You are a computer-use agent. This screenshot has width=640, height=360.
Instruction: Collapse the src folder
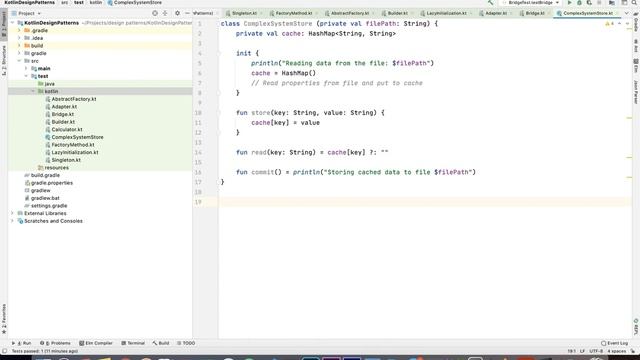tap(19, 61)
